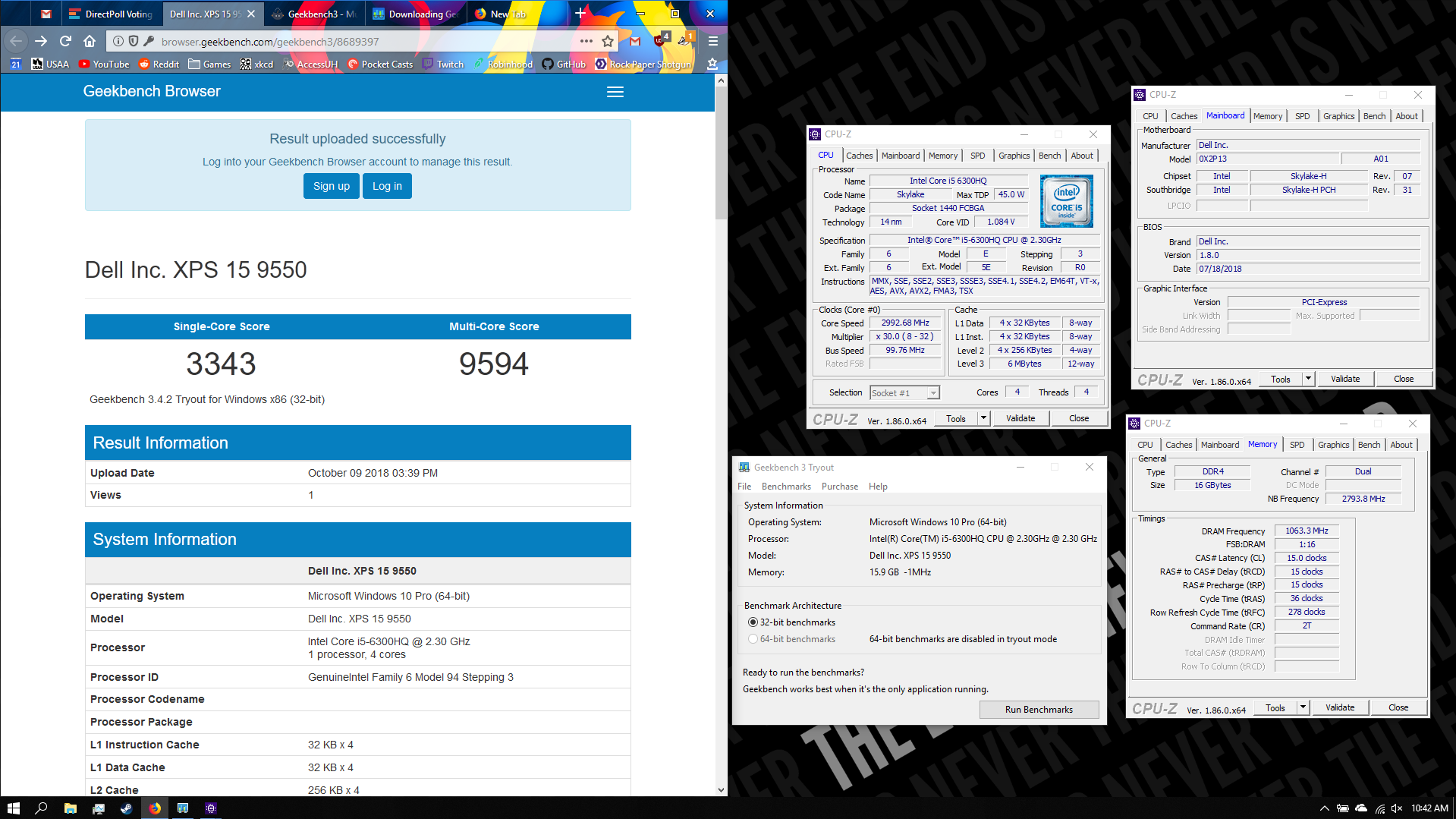
Task: Open Caches tab in CPU-Z CPU window
Action: pyautogui.click(x=859, y=156)
